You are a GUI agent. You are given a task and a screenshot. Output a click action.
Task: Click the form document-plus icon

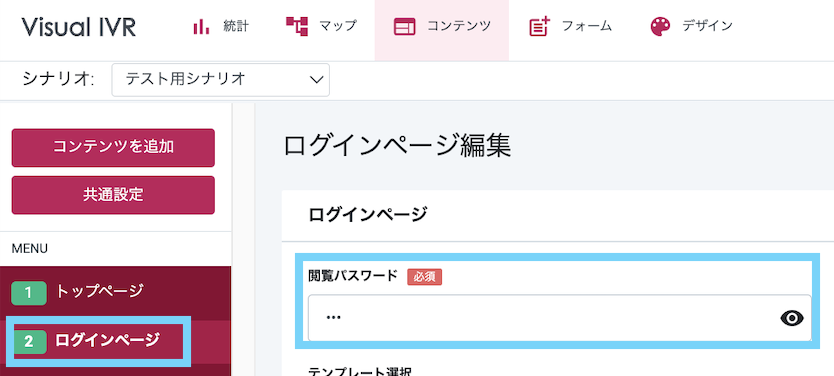point(539,27)
